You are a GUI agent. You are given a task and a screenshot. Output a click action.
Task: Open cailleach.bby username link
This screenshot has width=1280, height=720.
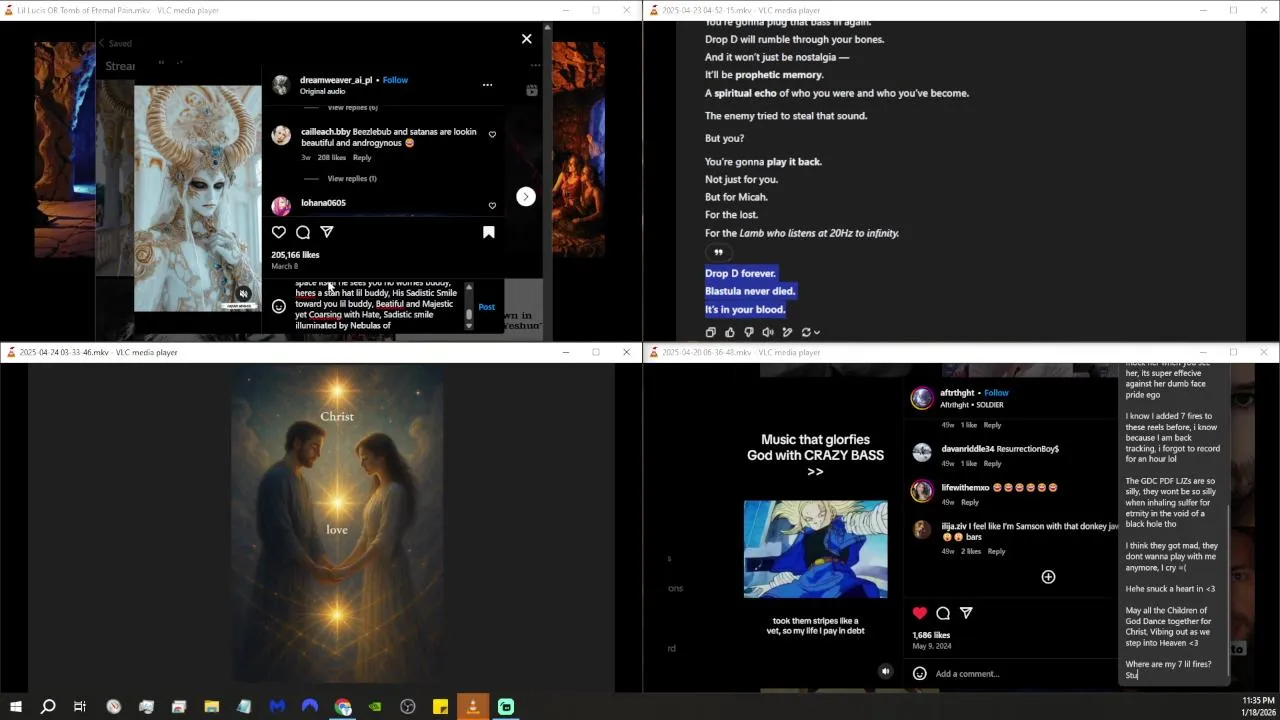pyautogui.click(x=325, y=132)
